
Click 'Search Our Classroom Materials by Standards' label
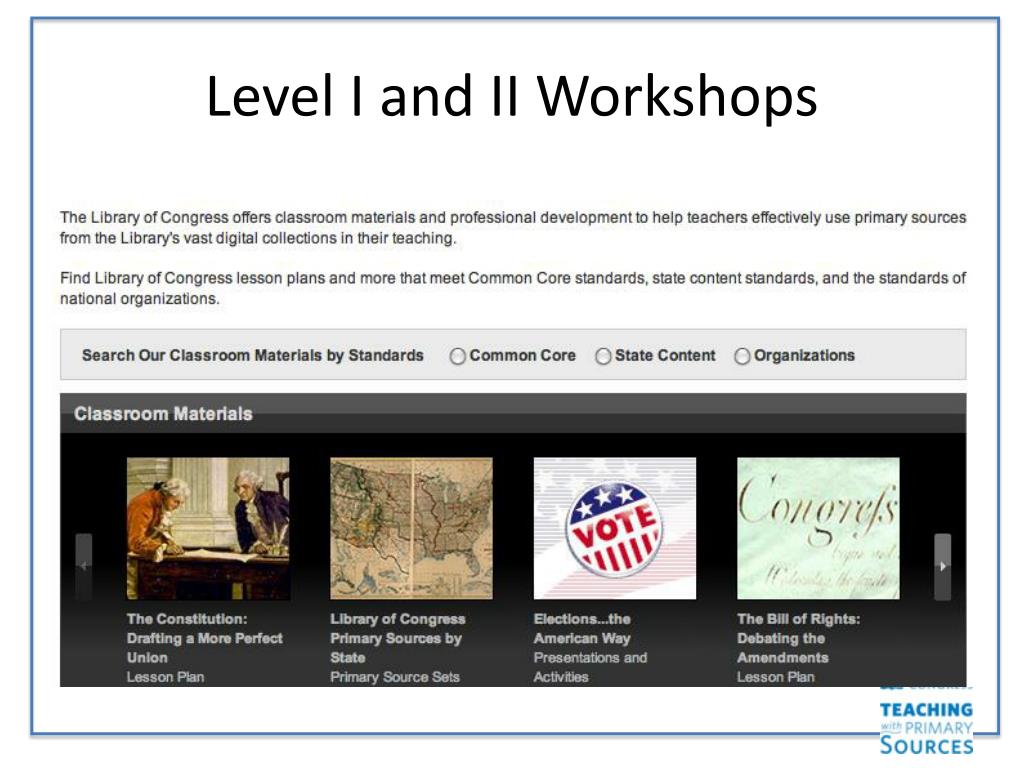click(x=253, y=355)
